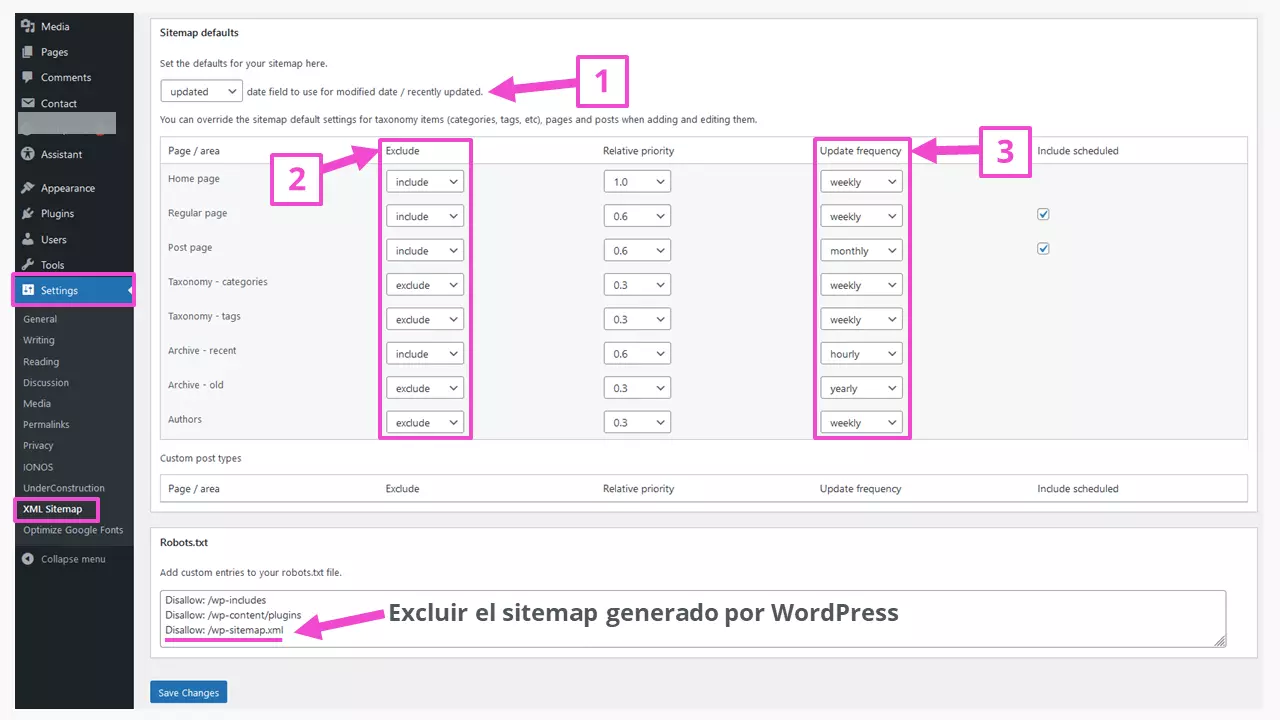Select XML Sitemap in Settings submenu
The image size is (1280, 720).
(53, 509)
